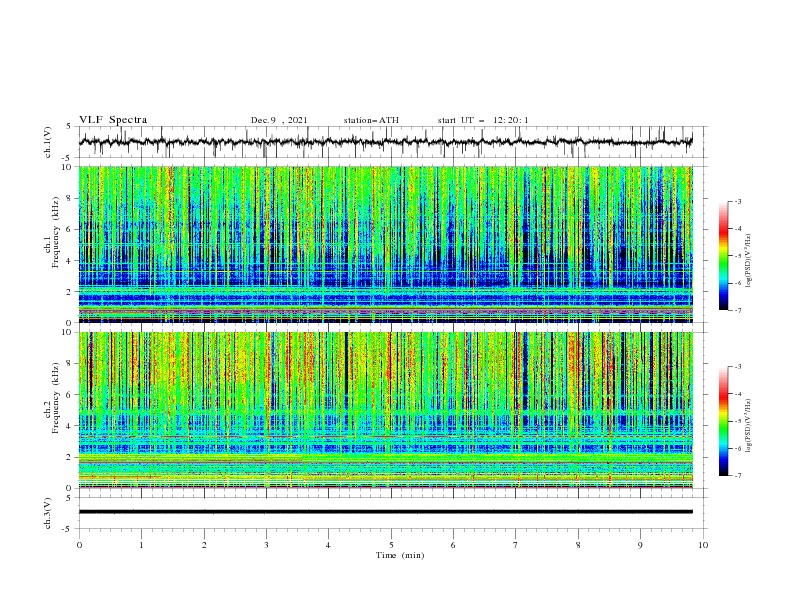Click the ch.2 spectrogram color scale bar
This screenshot has height=612, width=792.
tap(723, 421)
